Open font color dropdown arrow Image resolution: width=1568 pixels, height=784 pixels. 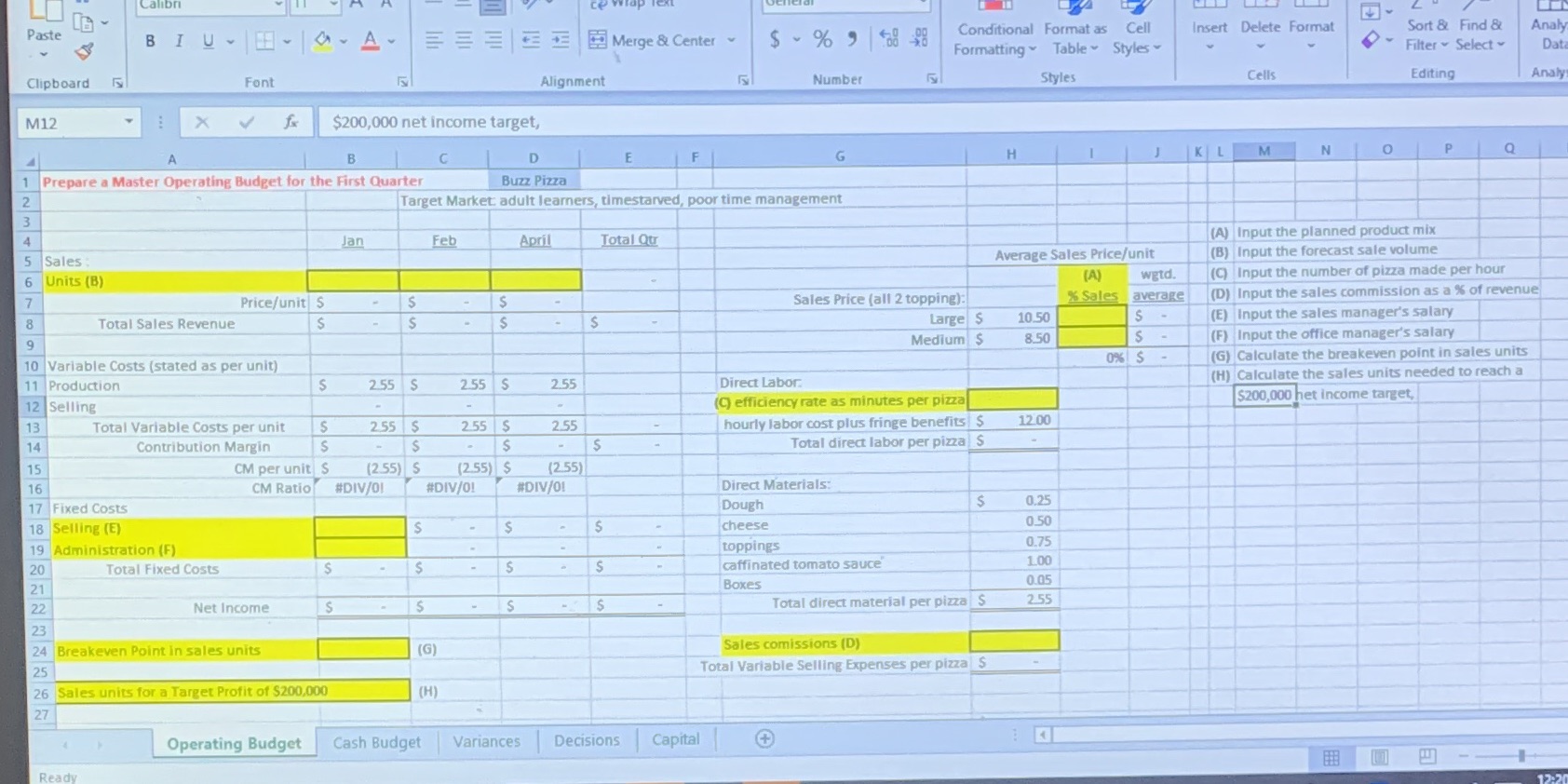[391, 42]
